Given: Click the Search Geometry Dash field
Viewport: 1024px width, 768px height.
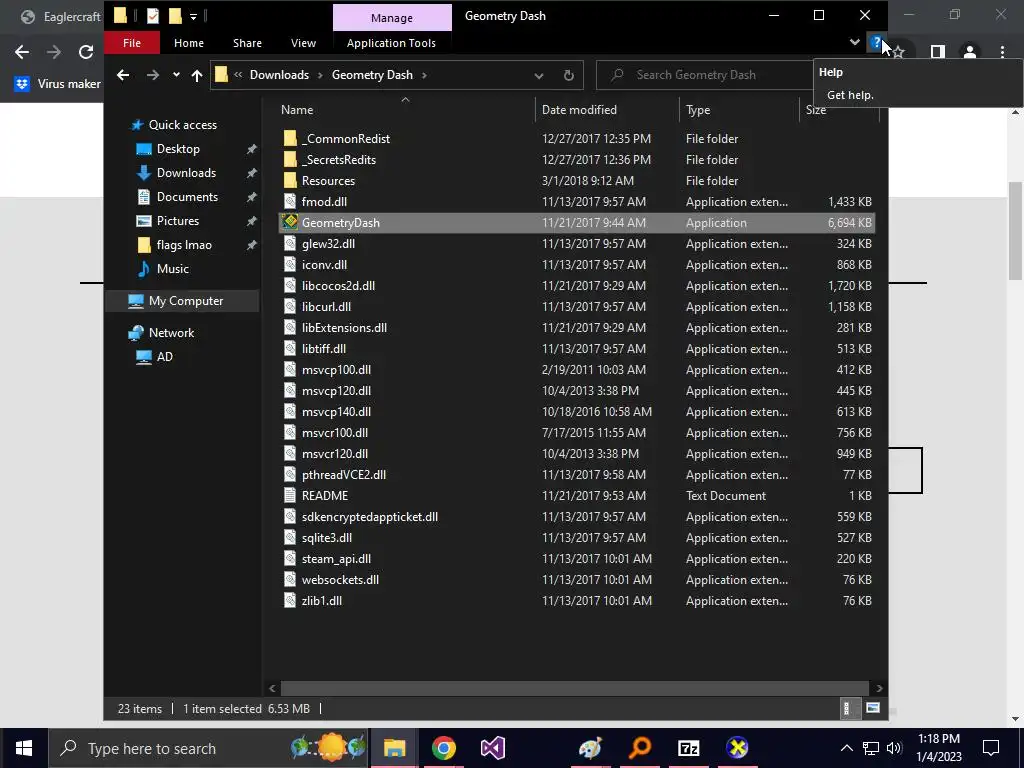Looking at the screenshot, I should pyautogui.click(x=705, y=75).
